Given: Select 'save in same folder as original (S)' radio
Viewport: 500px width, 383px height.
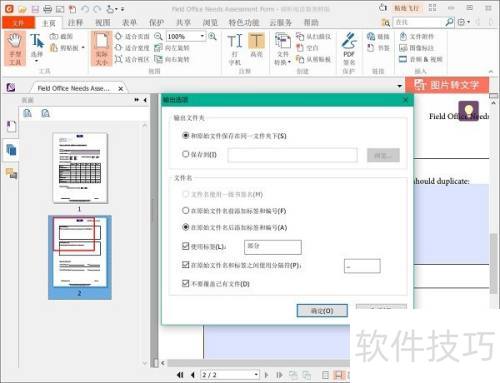Looking at the screenshot, I should tap(186, 136).
